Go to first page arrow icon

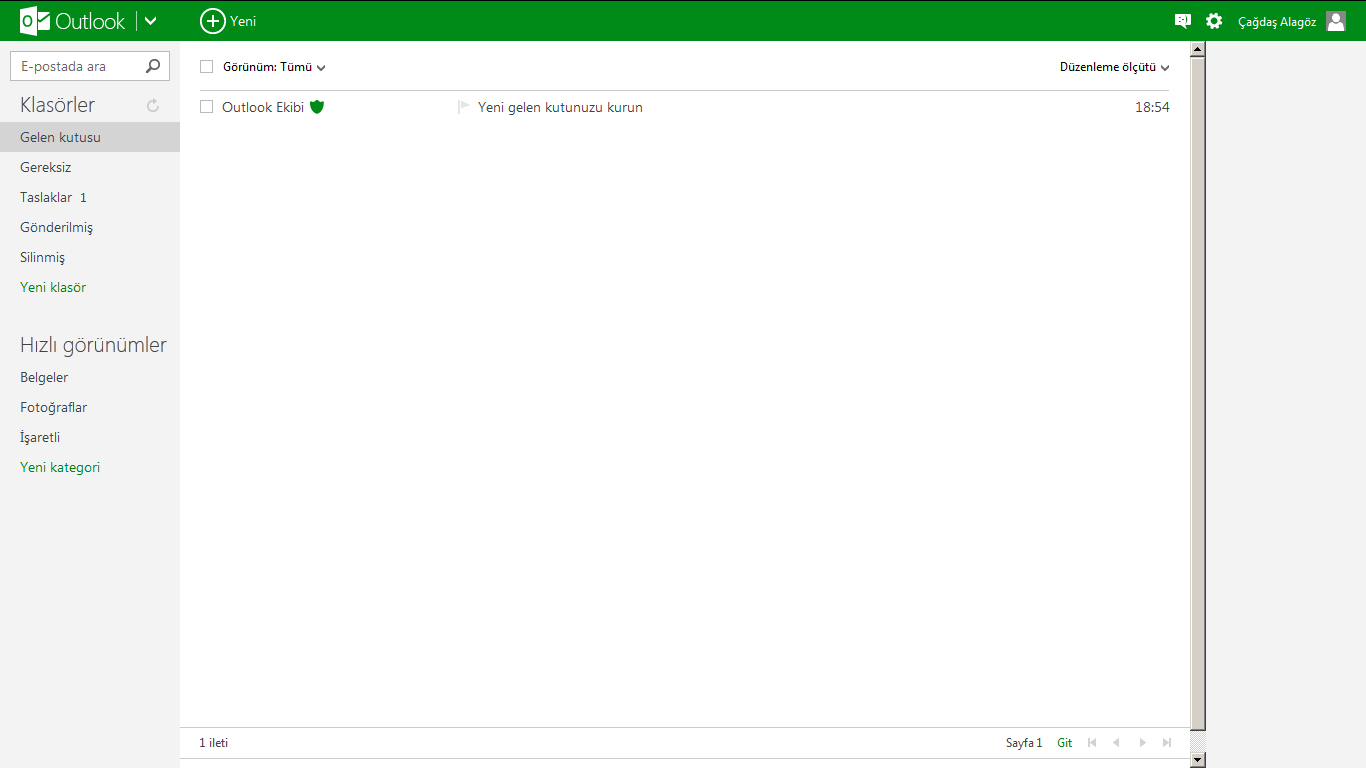click(x=1092, y=743)
